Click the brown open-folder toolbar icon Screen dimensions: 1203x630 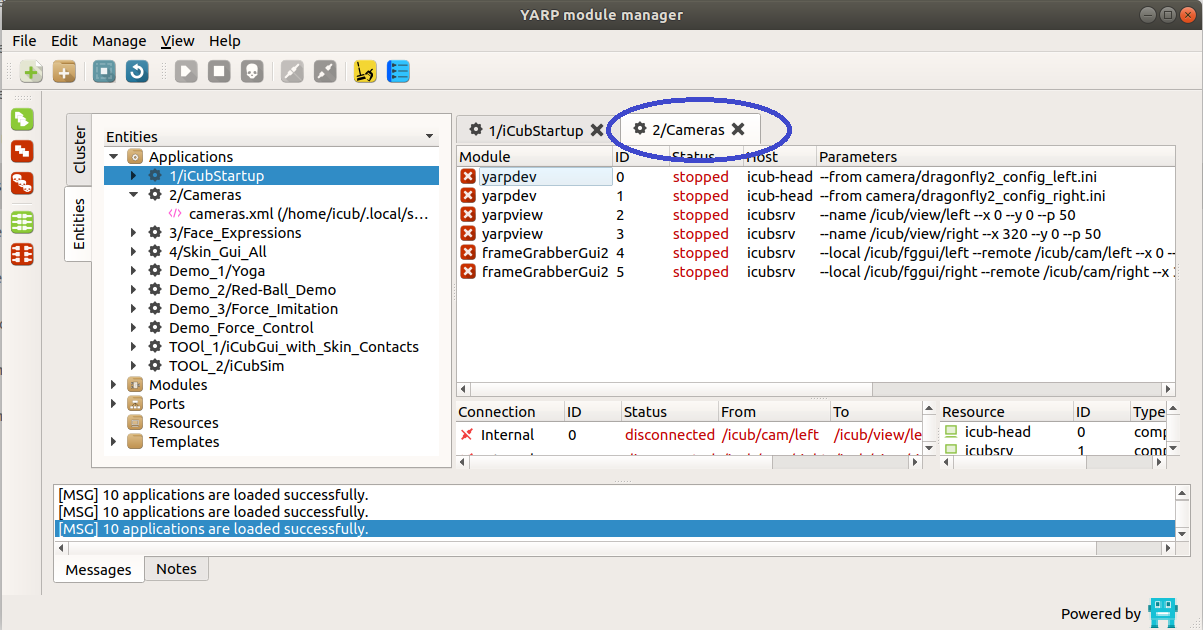pyautogui.click(x=64, y=72)
